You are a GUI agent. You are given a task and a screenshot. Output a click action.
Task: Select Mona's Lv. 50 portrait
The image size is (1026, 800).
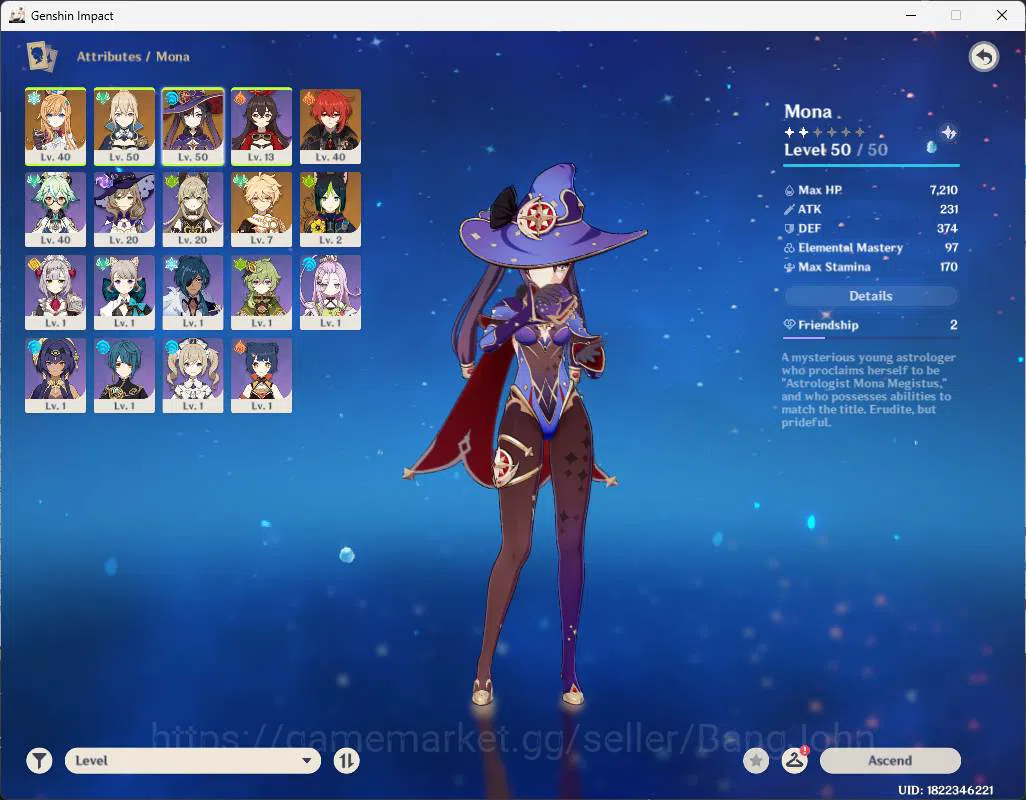[193, 126]
